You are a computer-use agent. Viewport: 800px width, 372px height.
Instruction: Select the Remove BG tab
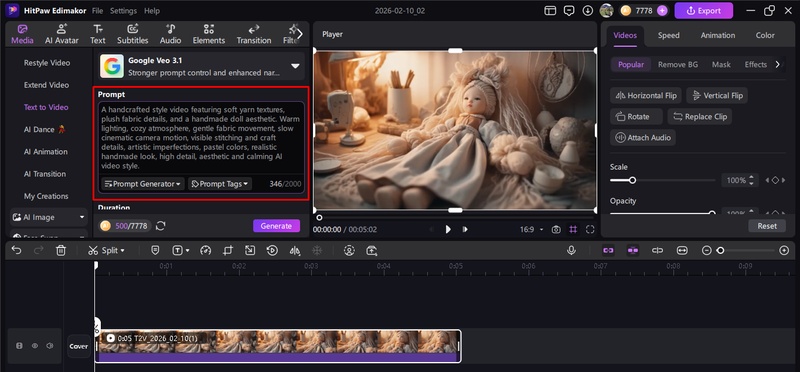pos(678,64)
